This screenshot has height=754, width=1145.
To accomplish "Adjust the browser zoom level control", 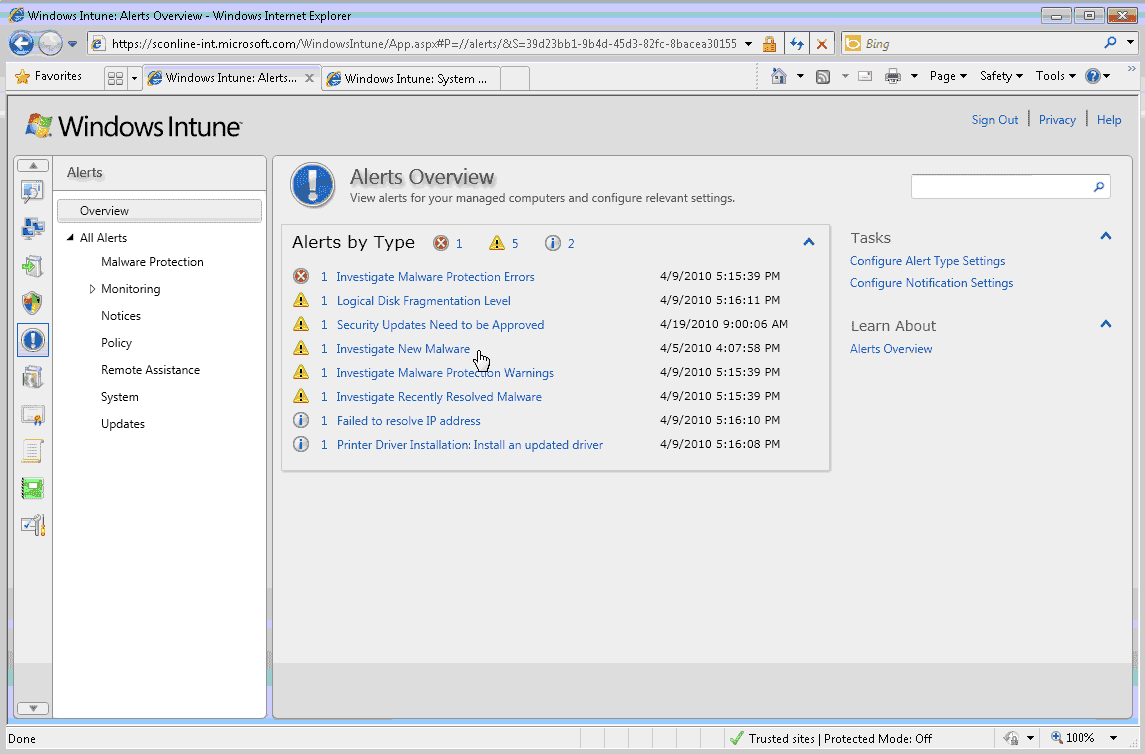I will (1083, 738).
